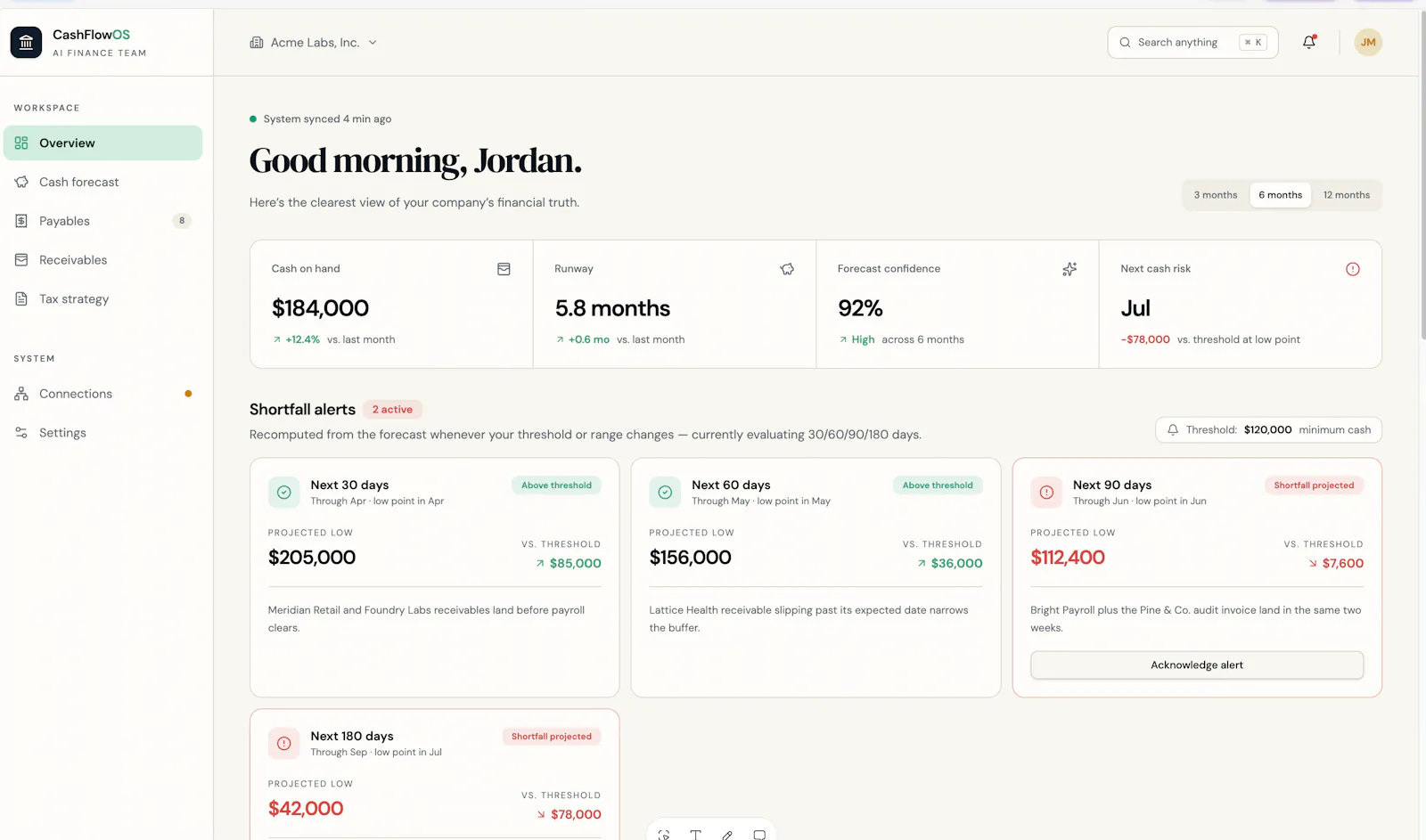
Task: Select the pencil tool in the bottom floating toolbar
Action: click(727, 835)
